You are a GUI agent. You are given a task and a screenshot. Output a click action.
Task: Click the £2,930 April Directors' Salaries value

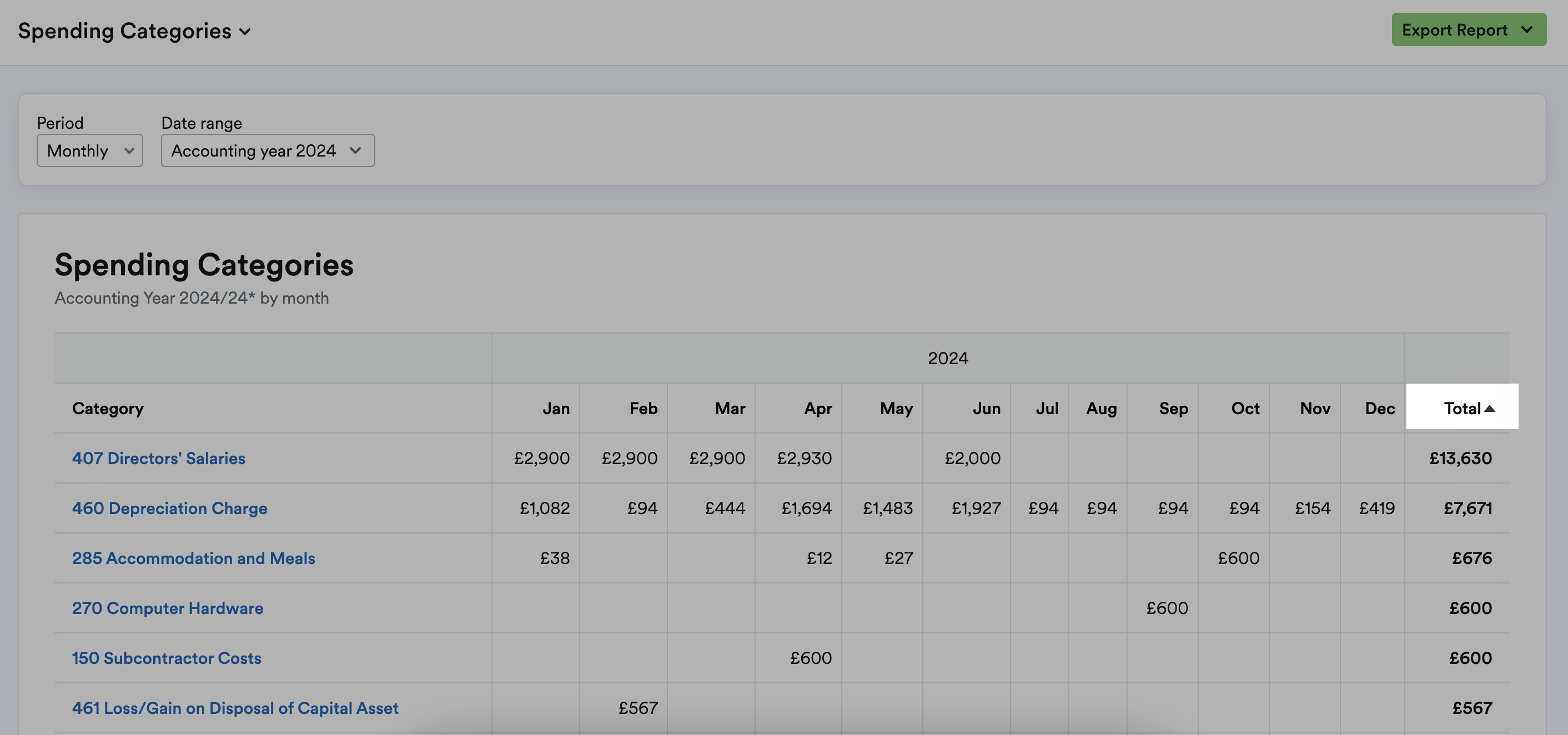click(x=804, y=458)
